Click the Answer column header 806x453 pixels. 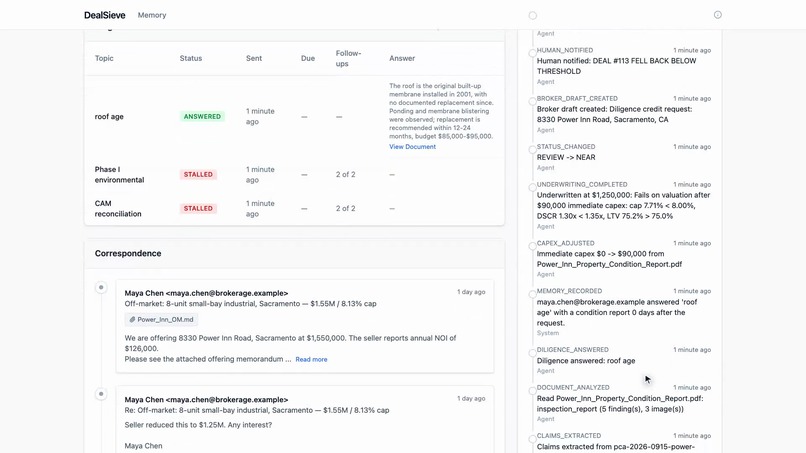click(x=402, y=58)
